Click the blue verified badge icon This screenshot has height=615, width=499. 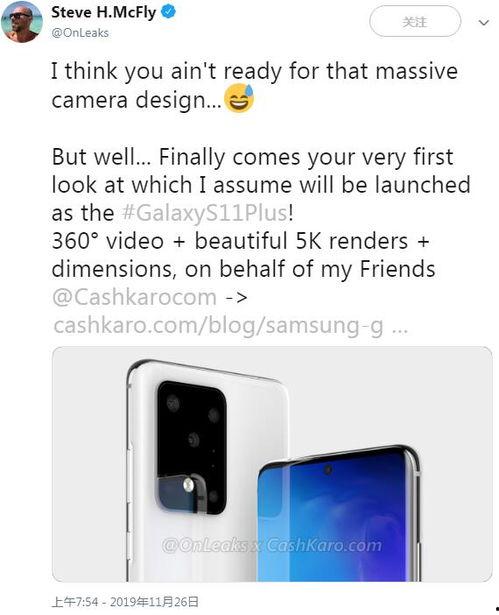169,12
